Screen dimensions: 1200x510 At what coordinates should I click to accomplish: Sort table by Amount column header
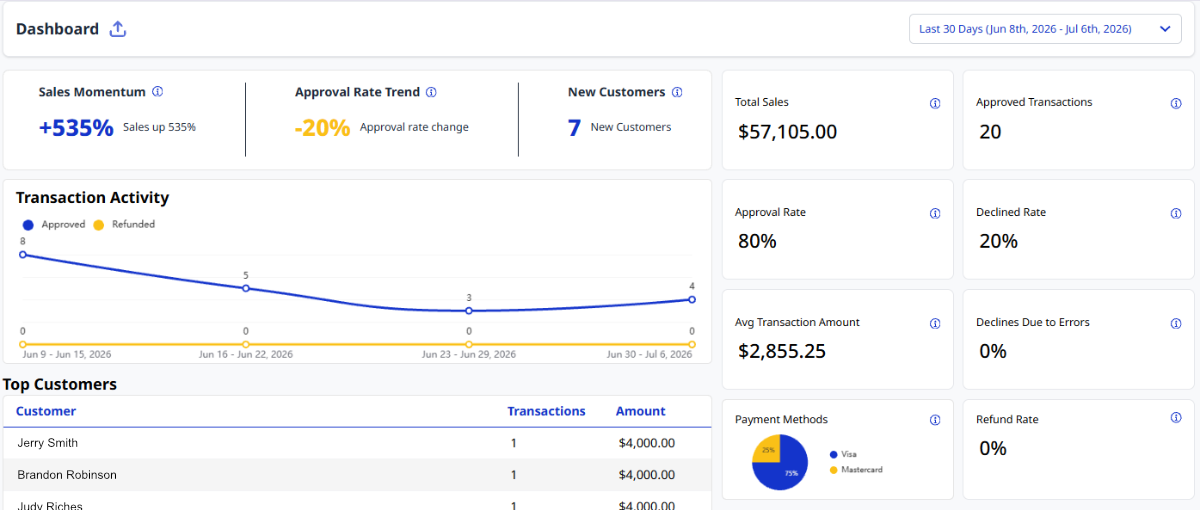[x=641, y=411]
